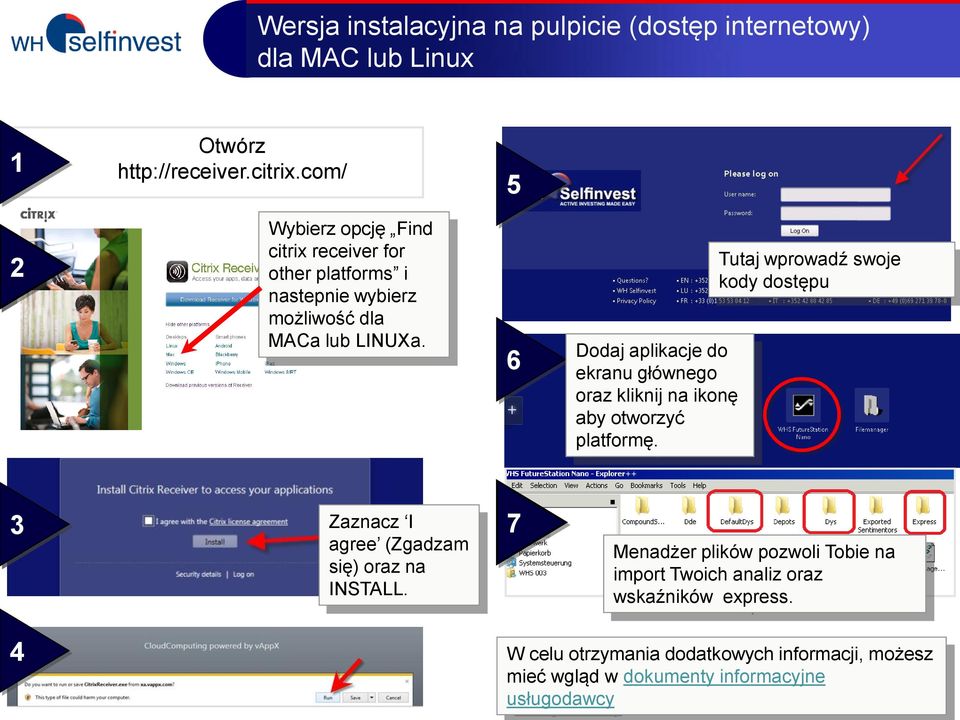Click the Citrix logo above the photos
This screenshot has height=720, width=960.
click(38, 214)
